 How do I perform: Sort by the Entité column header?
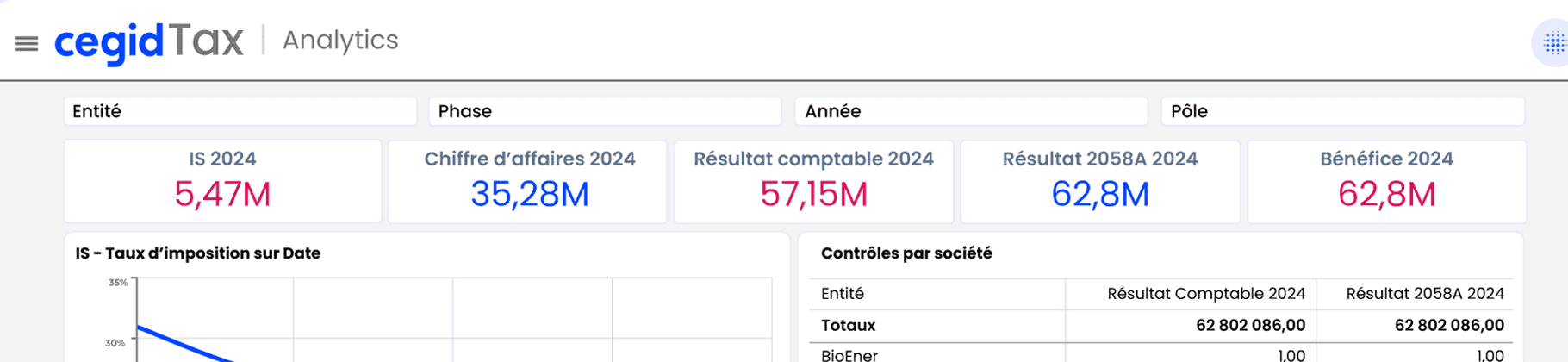tap(843, 294)
